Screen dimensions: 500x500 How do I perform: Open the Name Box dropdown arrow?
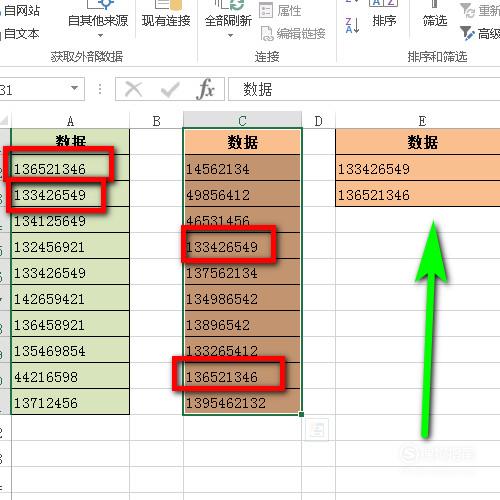tap(74, 88)
